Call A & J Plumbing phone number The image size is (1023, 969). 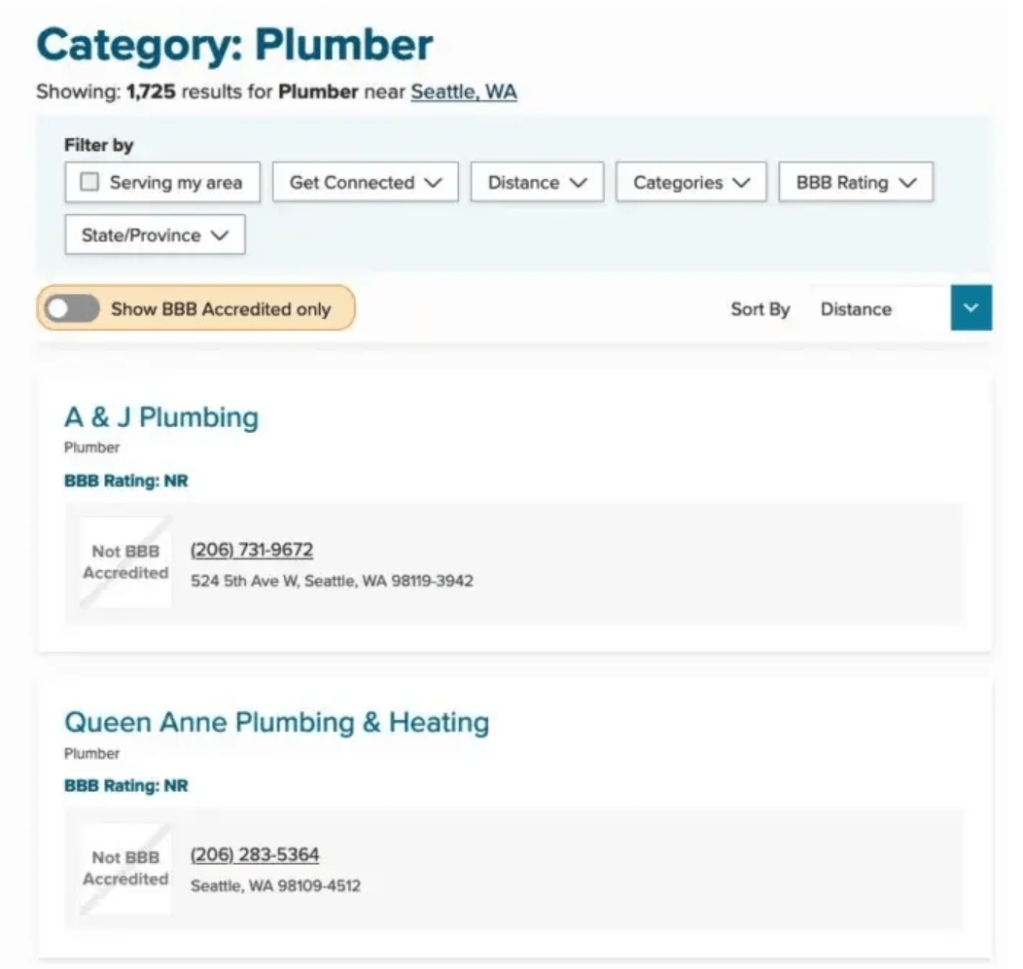click(251, 550)
